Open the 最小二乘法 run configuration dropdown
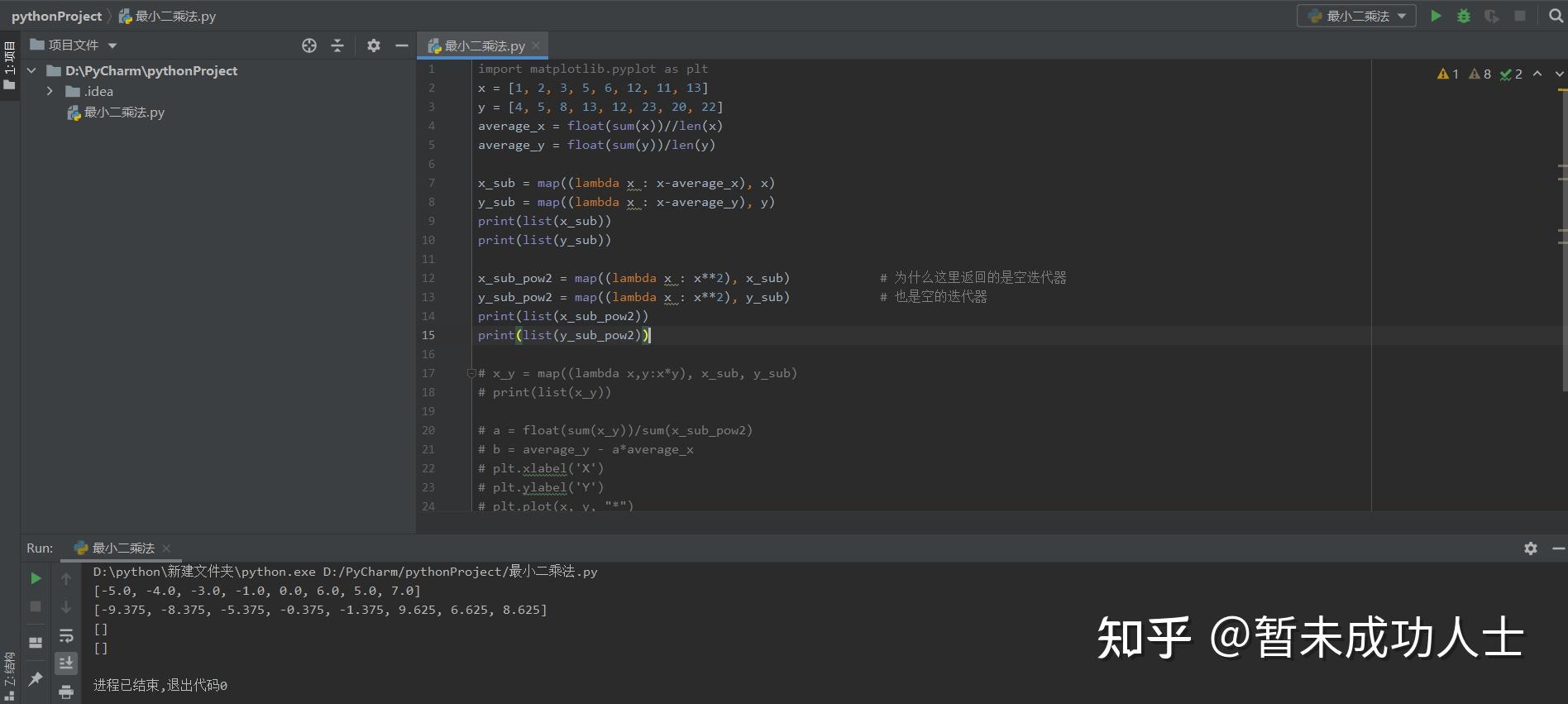1568x704 pixels. click(1356, 16)
